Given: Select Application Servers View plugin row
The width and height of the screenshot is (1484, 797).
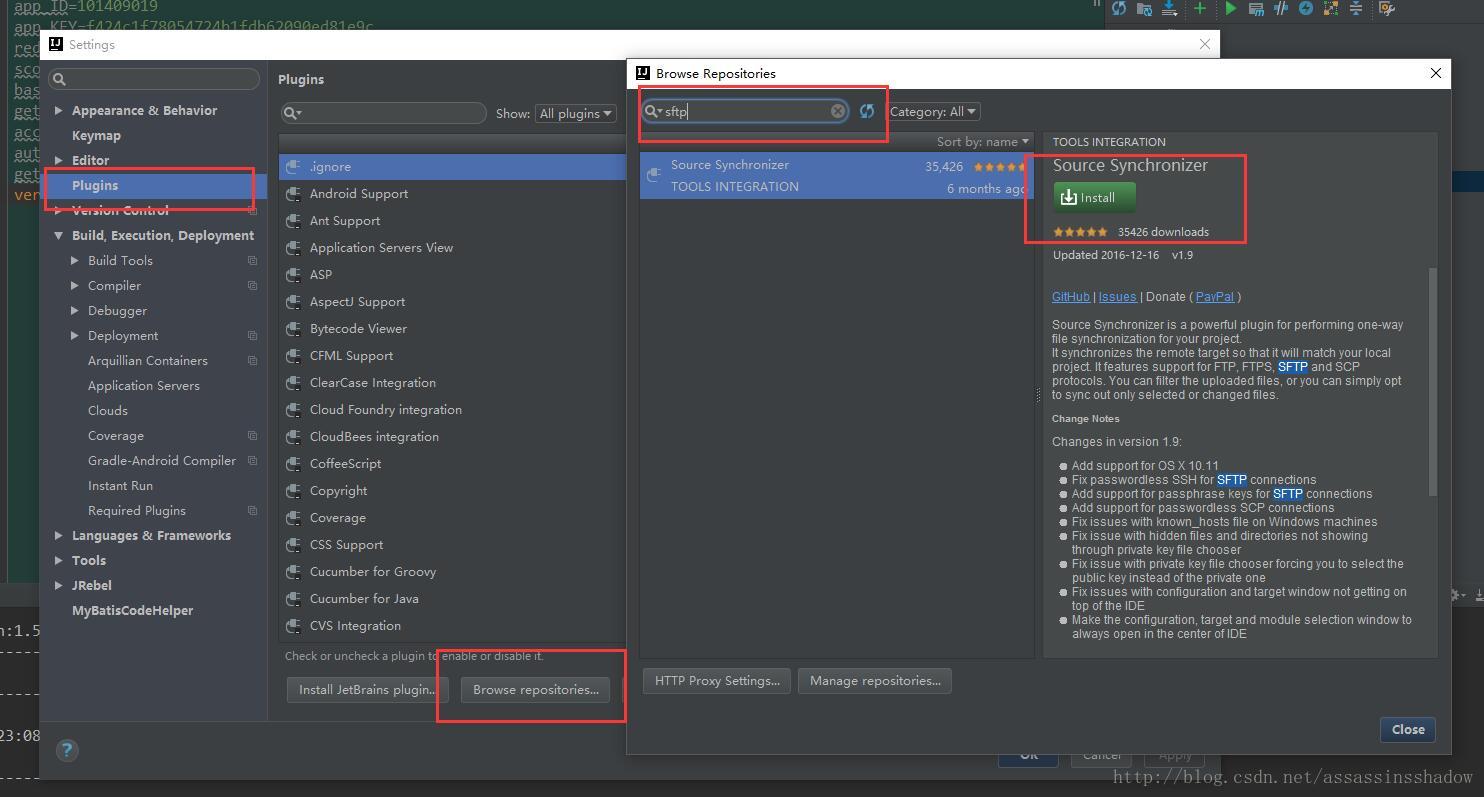Looking at the screenshot, I should [x=453, y=248].
